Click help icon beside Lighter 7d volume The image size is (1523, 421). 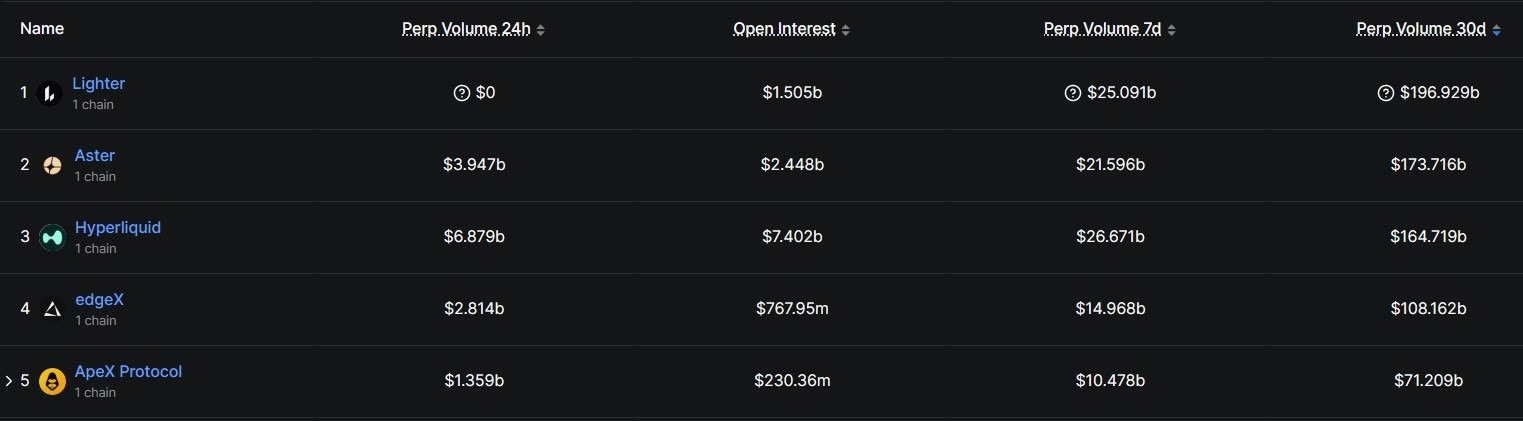point(1072,93)
